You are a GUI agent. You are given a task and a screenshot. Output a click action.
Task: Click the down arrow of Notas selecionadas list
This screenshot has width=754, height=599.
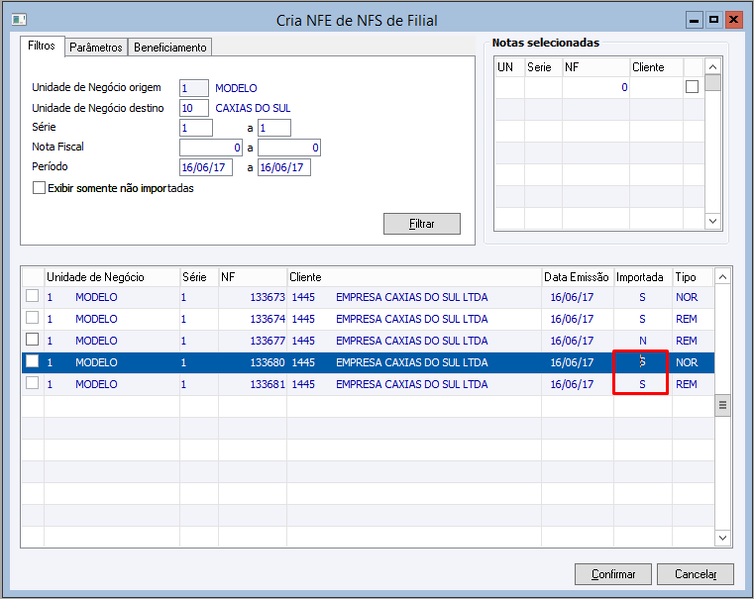(x=713, y=221)
